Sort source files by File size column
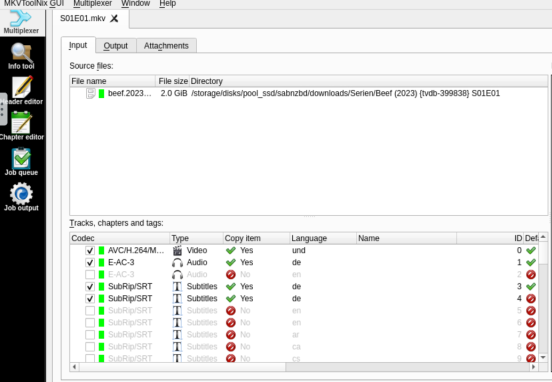The width and height of the screenshot is (552, 382). 173,81
